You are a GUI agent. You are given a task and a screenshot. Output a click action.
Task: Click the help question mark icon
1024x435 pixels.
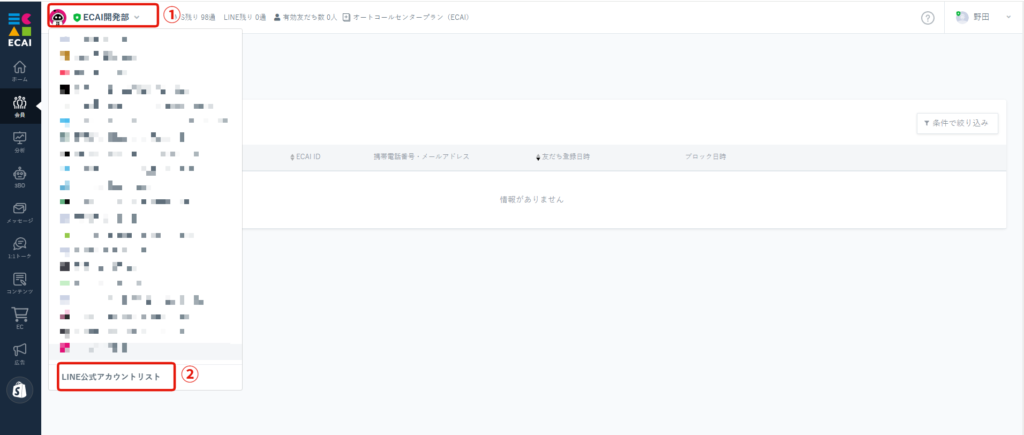tap(927, 18)
